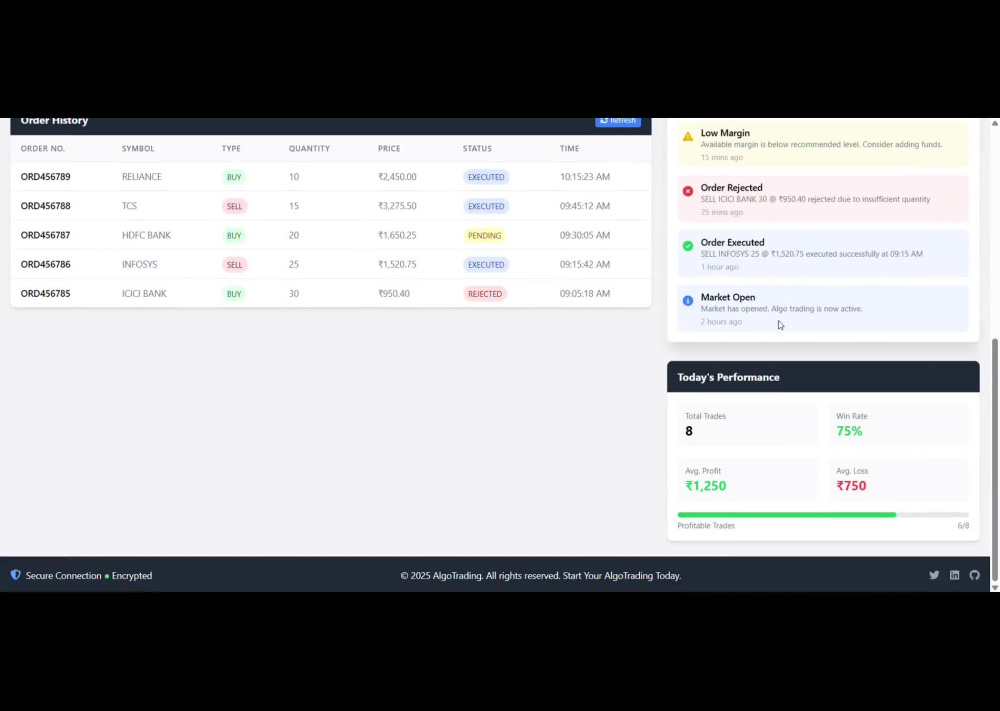Click the STATUS column header

(477, 149)
